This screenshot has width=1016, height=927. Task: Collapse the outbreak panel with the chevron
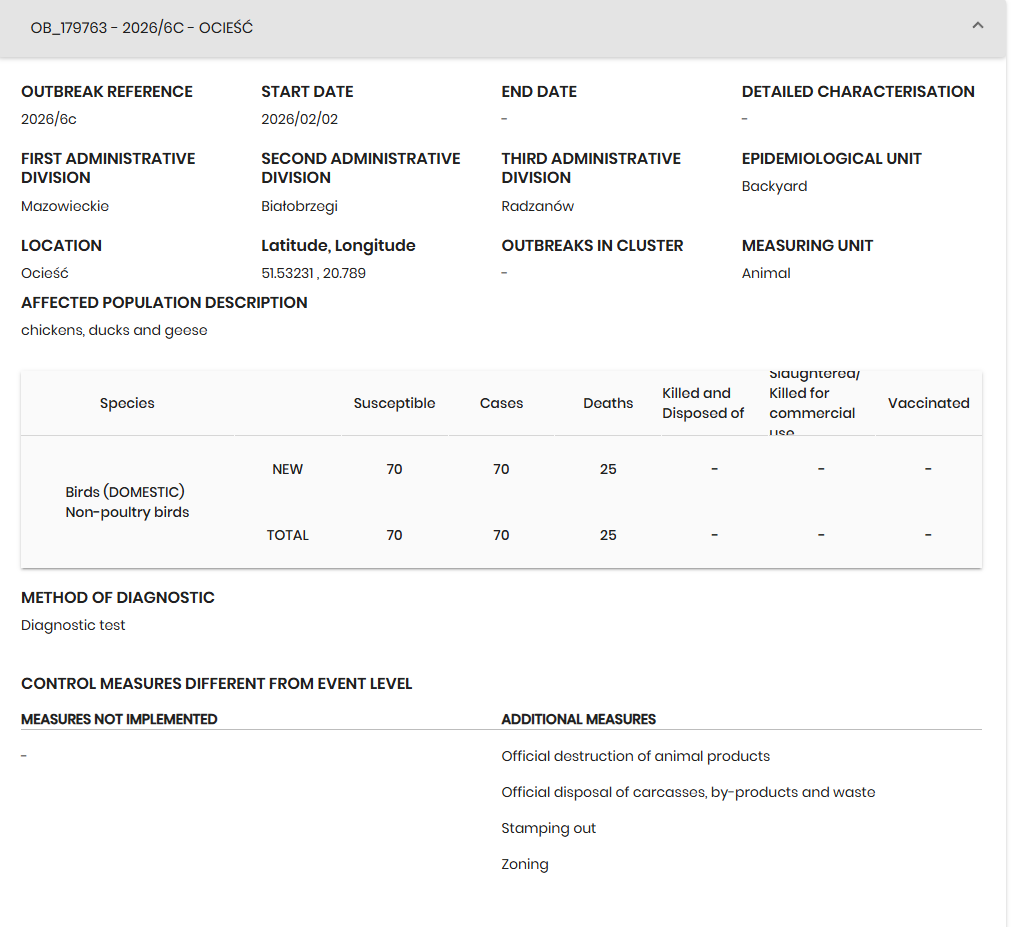click(x=977, y=26)
